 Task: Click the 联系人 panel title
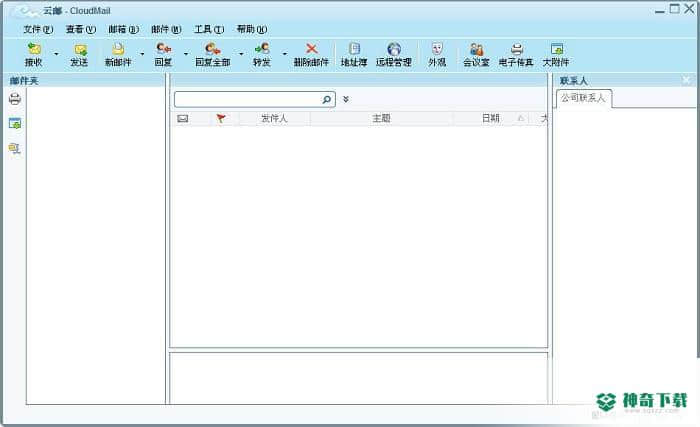coord(574,81)
